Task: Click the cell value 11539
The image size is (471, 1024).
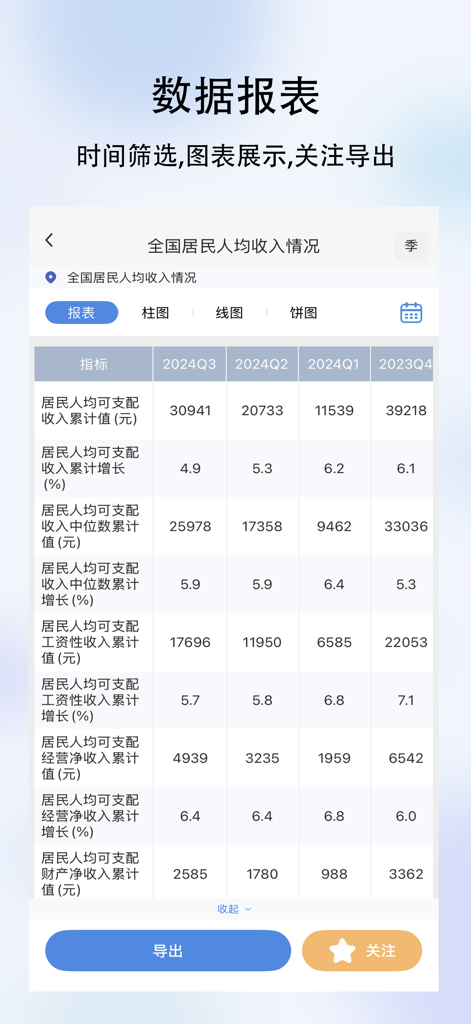Action: (334, 411)
